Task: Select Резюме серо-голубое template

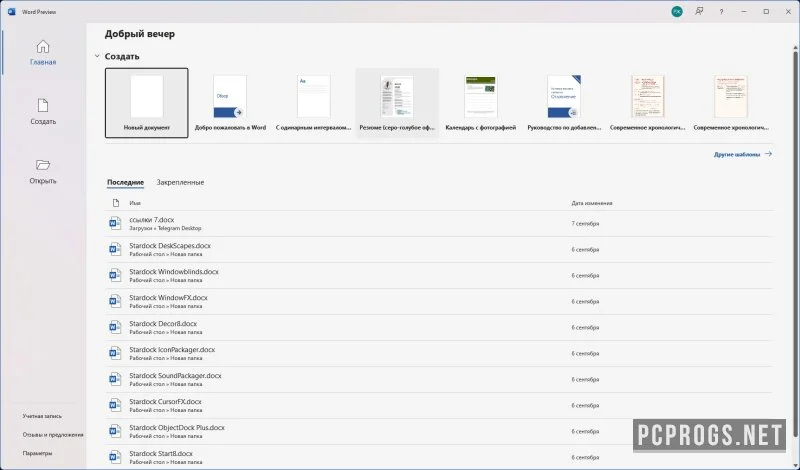Action: 397,103
